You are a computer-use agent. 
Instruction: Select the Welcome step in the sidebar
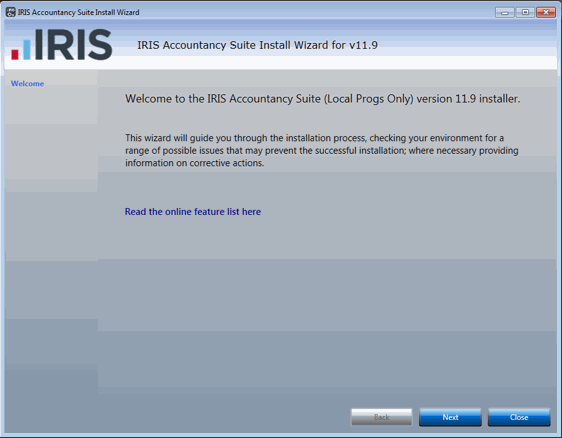point(27,84)
